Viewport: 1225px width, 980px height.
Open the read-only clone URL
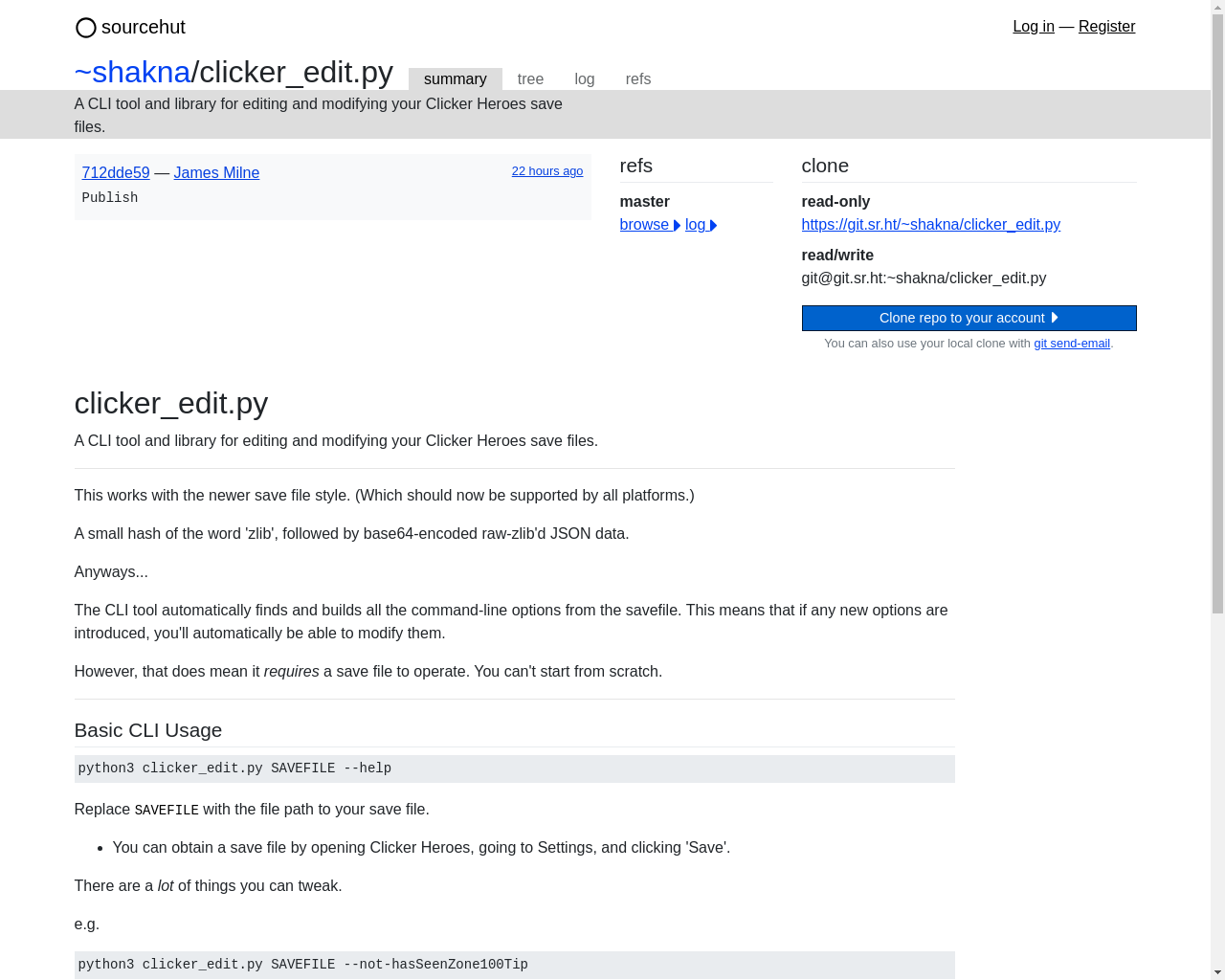point(931,225)
